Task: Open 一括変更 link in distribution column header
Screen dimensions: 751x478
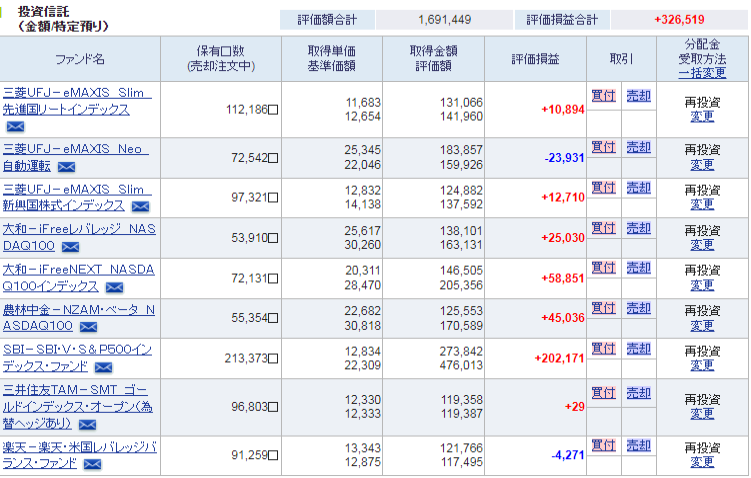Action: [702, 73]
